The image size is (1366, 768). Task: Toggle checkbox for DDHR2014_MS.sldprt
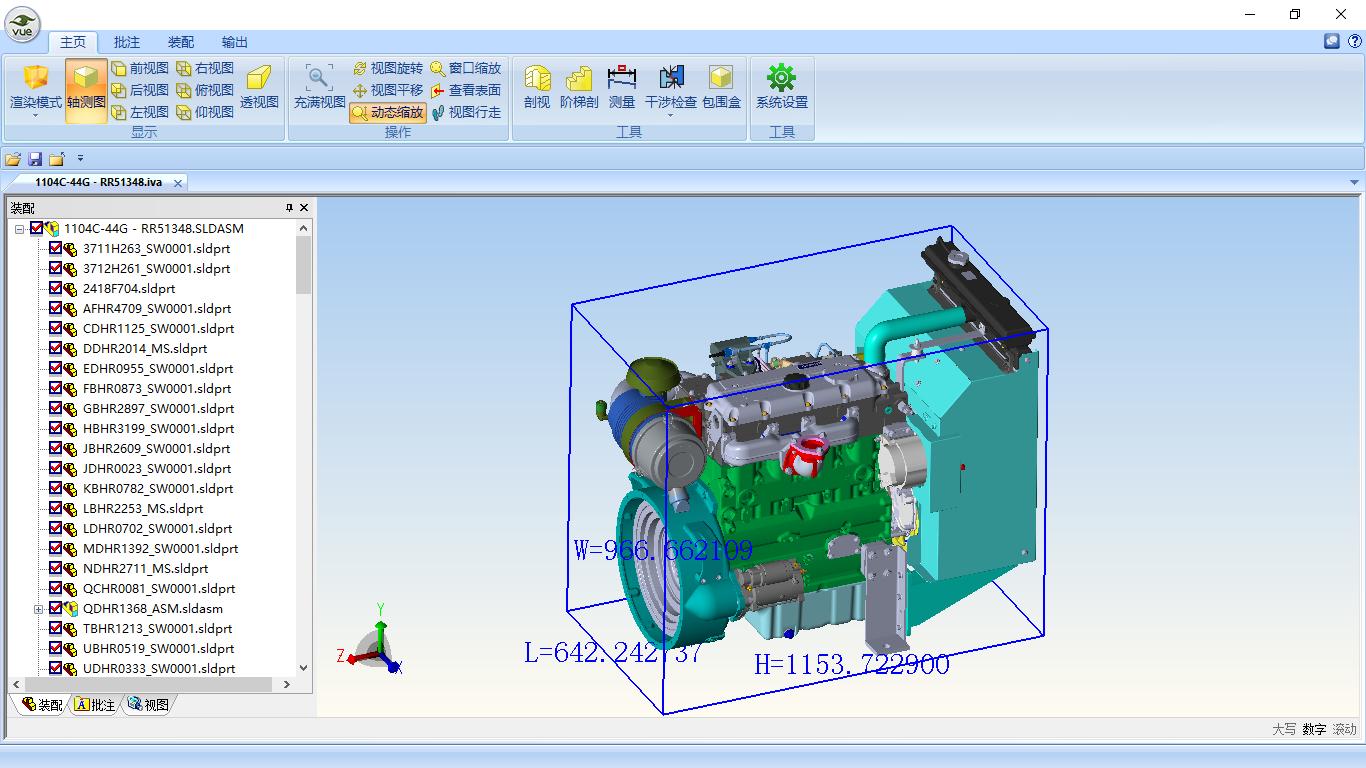[56, 348]
